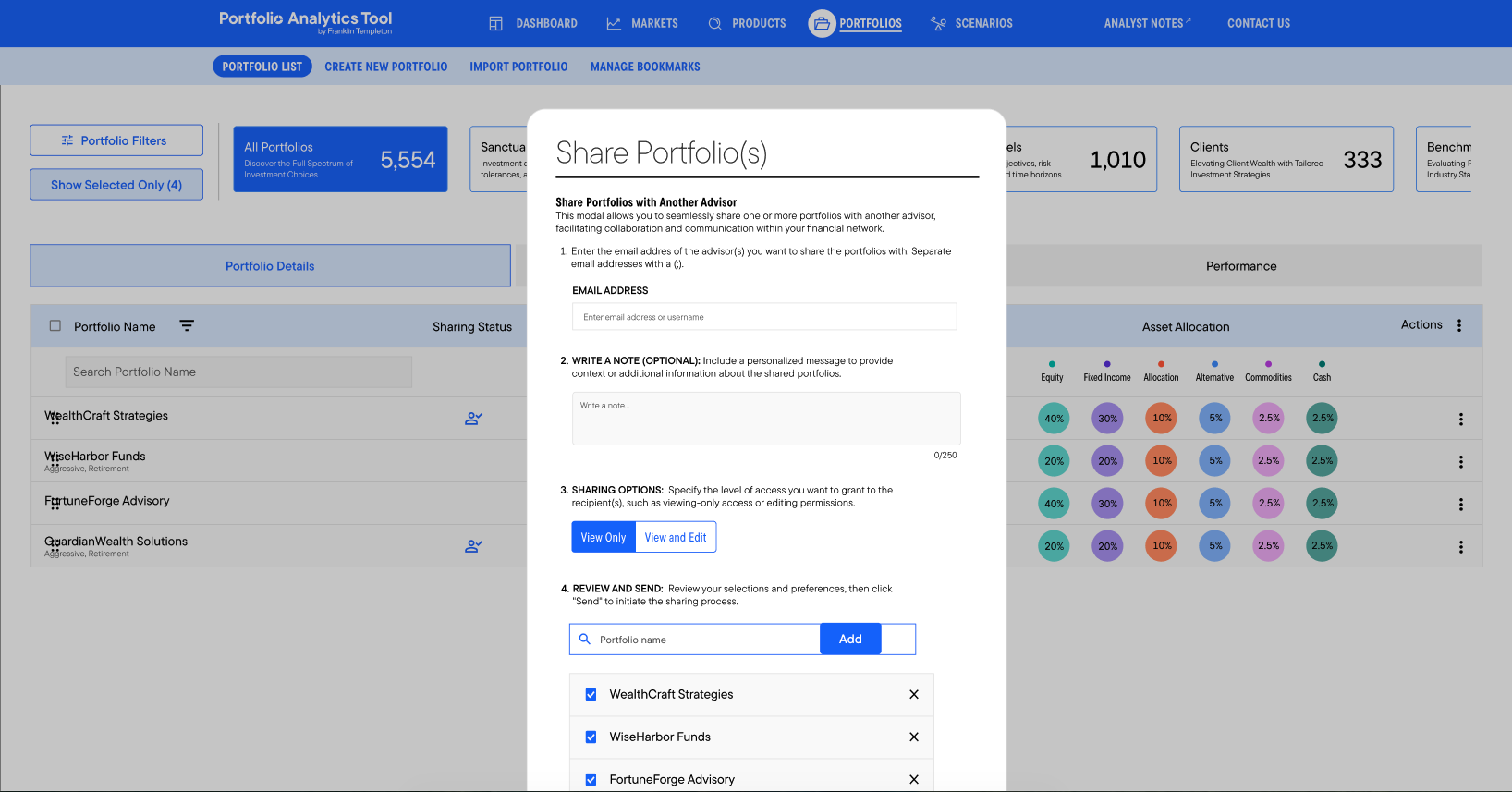This screenshot has height=792, width=1512.
Task: Click the Add button in share modal
Action: pos(850,639)
